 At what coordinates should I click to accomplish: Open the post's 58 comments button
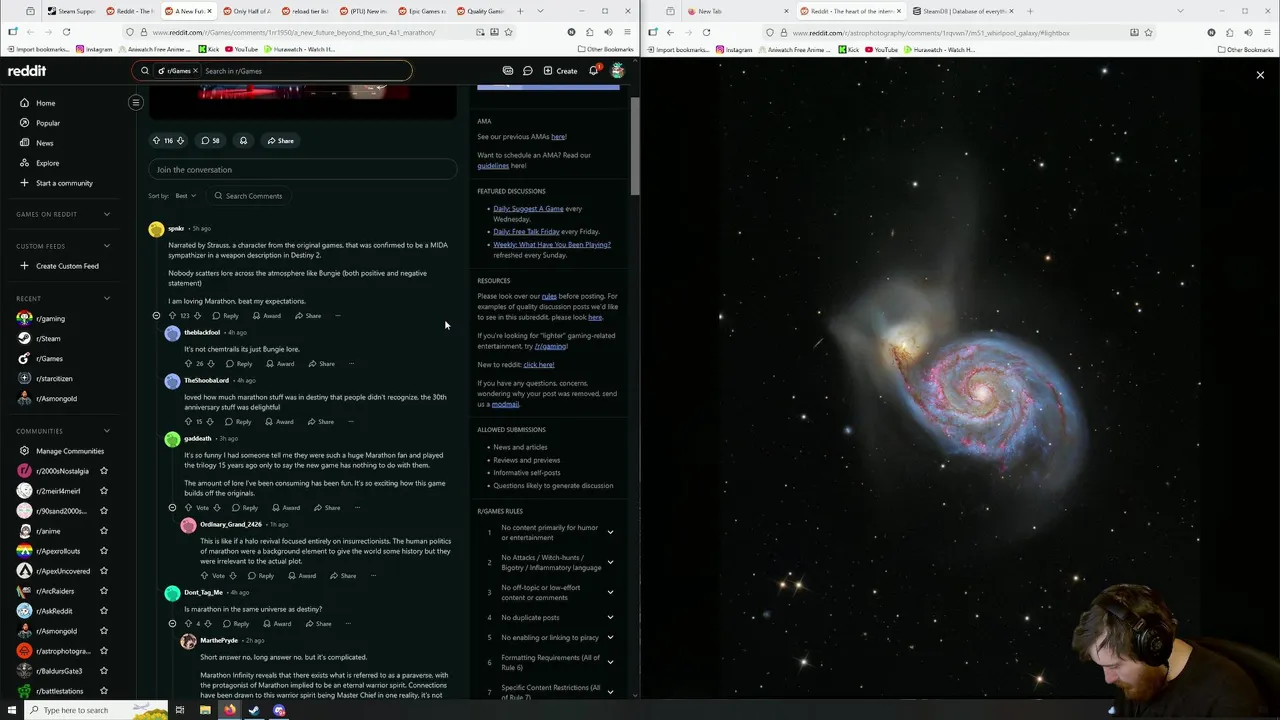210,141
